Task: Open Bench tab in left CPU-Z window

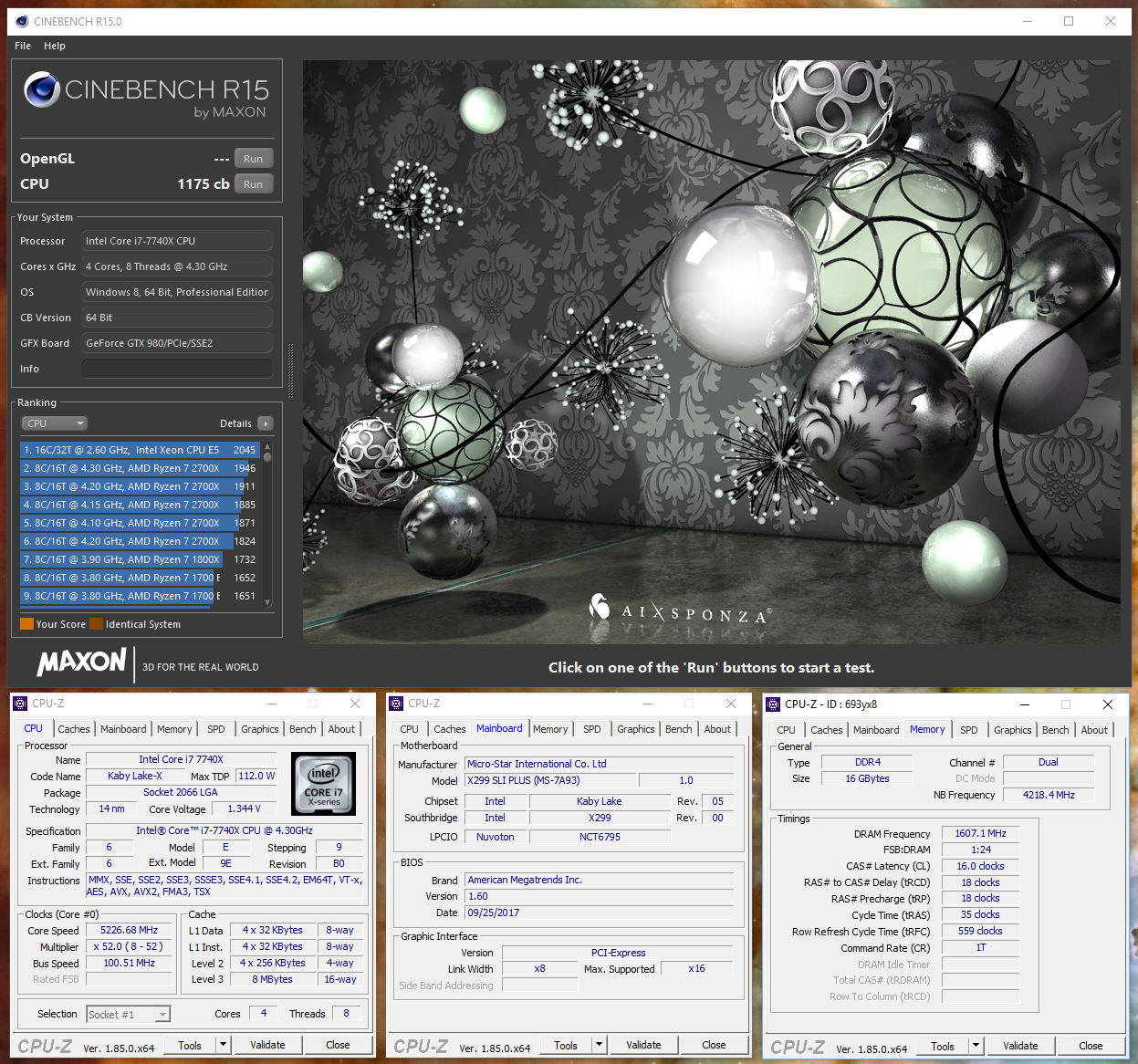Action: point(303,729)
